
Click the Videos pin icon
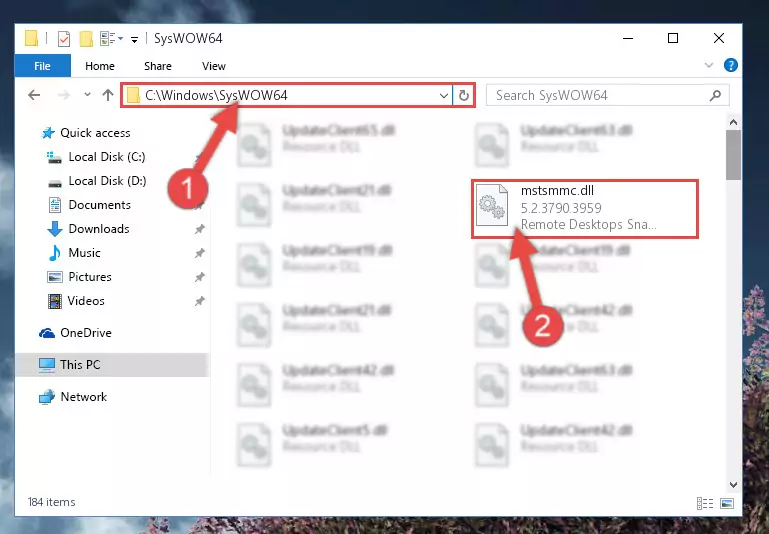coord(199,301)
